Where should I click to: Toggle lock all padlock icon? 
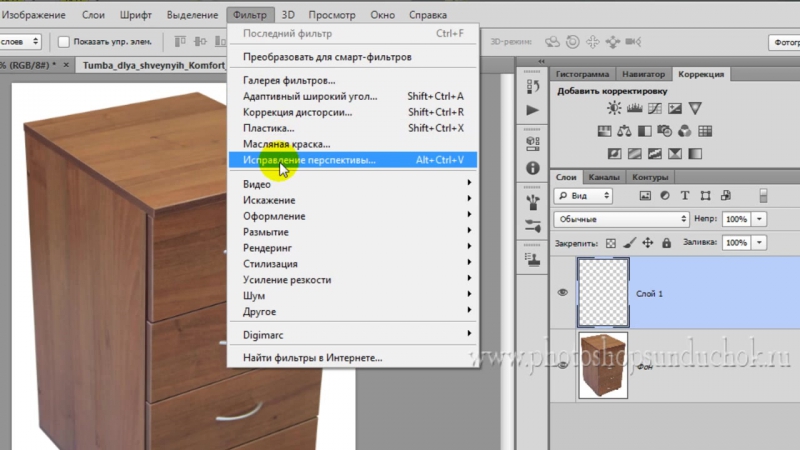click(666, 243)
